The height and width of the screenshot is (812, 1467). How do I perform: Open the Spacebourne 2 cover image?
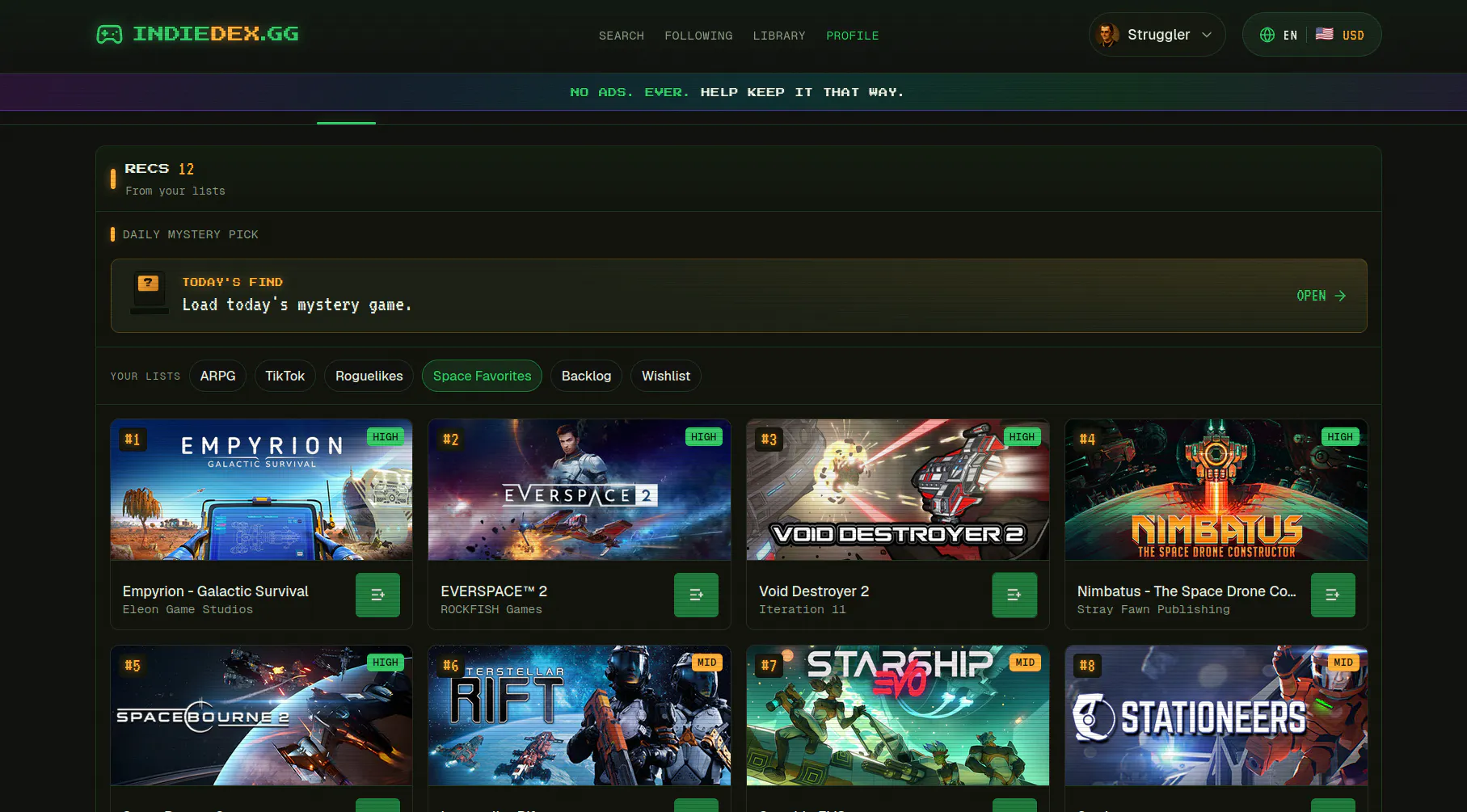[261, 715]
